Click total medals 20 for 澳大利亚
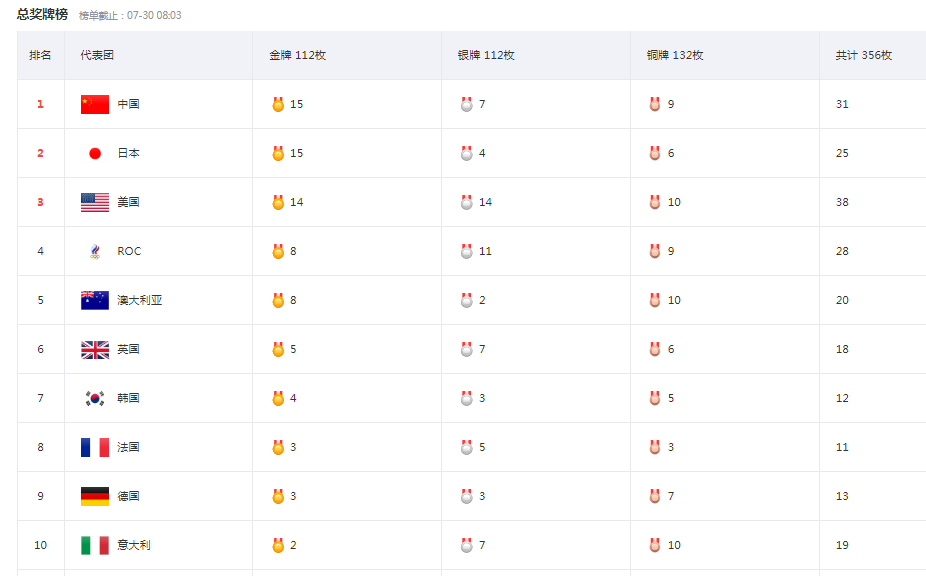Image resolution: width=926 pixels, height=576 pixels. pyautogui.click(x=842, y=301)
